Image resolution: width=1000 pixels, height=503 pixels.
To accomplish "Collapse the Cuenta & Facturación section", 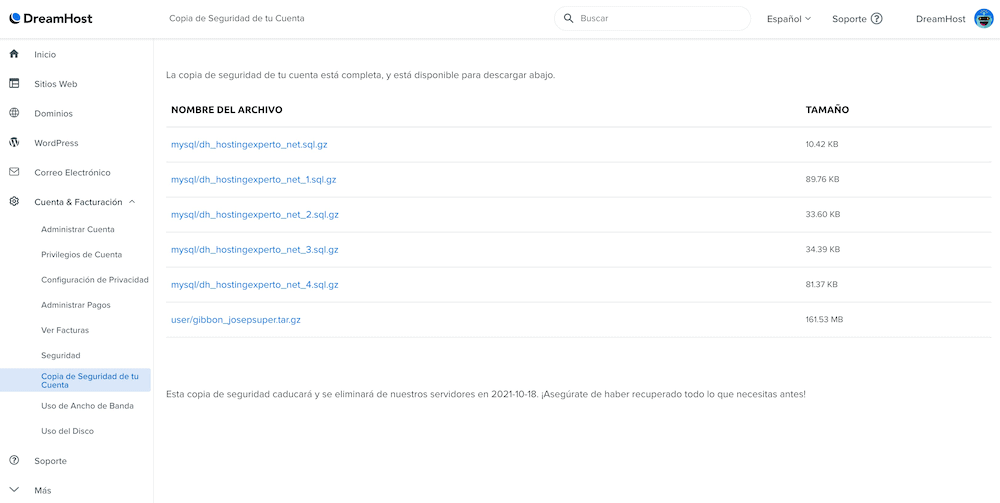I will [x=132, y=201].
